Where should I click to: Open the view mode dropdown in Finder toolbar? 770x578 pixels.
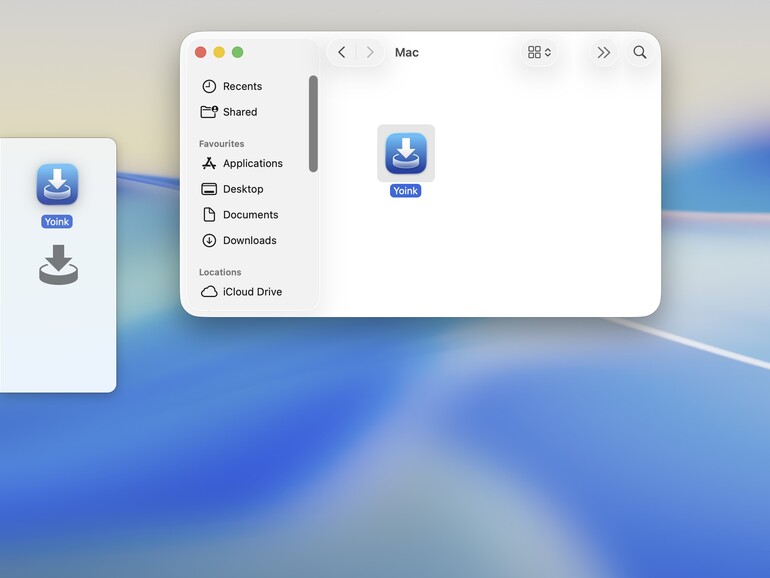point(539,52)
